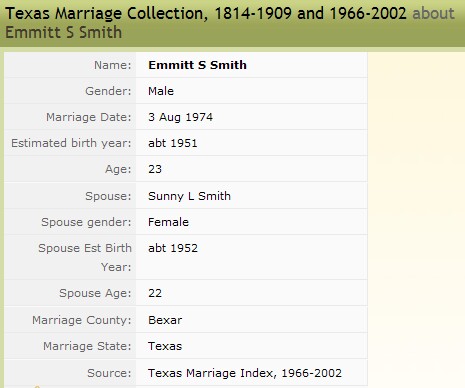465x388 pixels.
Task: Click the spouse birth year abt 1952
Action: click(x=173, y=248)
